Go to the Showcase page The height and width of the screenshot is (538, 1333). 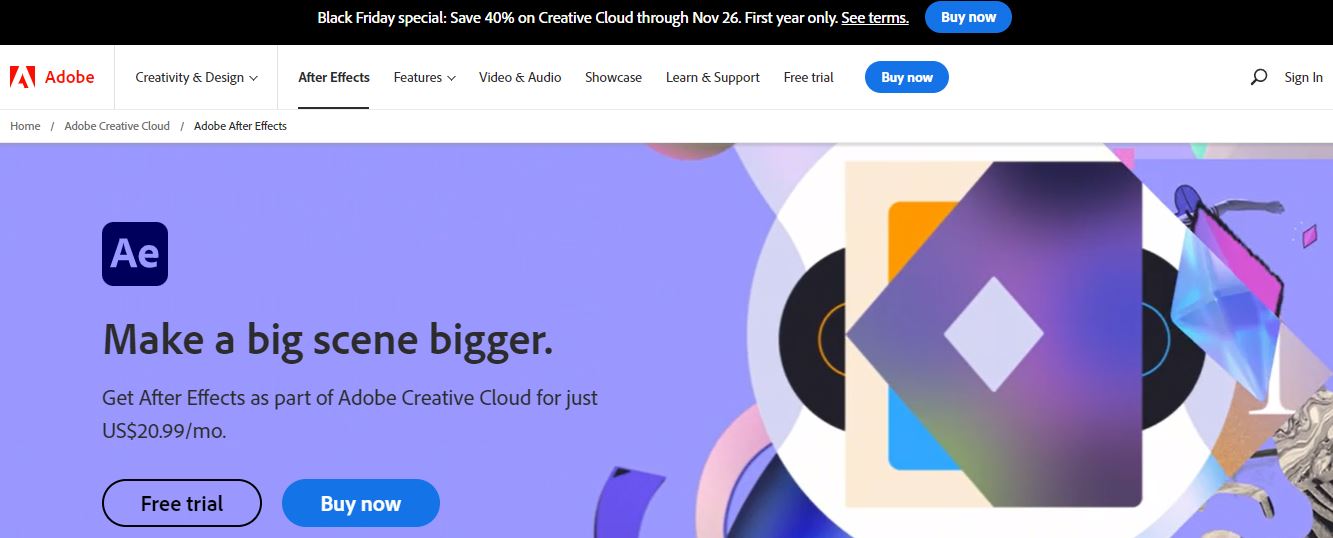[614, 77]
